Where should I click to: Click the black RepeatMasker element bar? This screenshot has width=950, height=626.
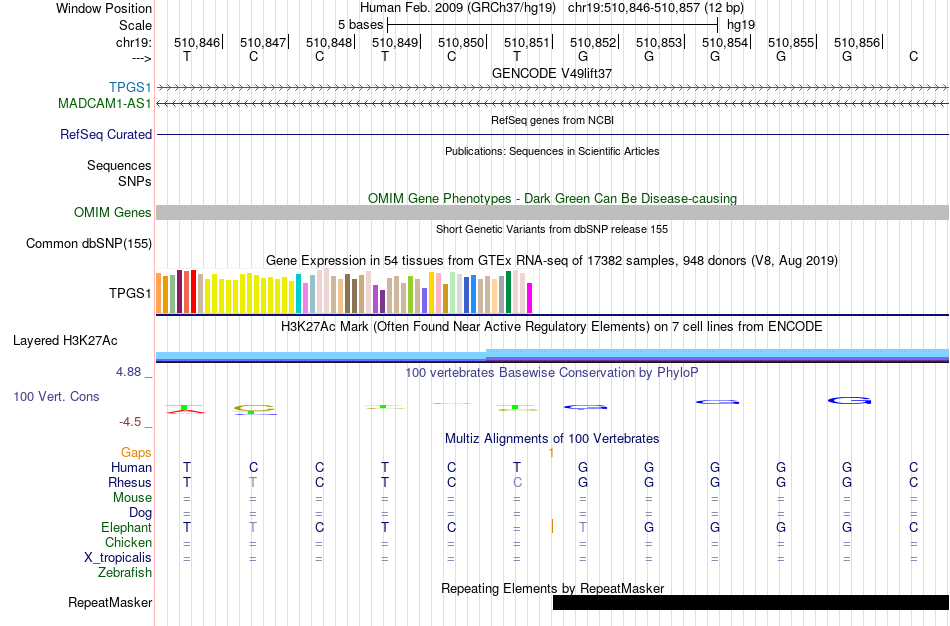(751, 602)
